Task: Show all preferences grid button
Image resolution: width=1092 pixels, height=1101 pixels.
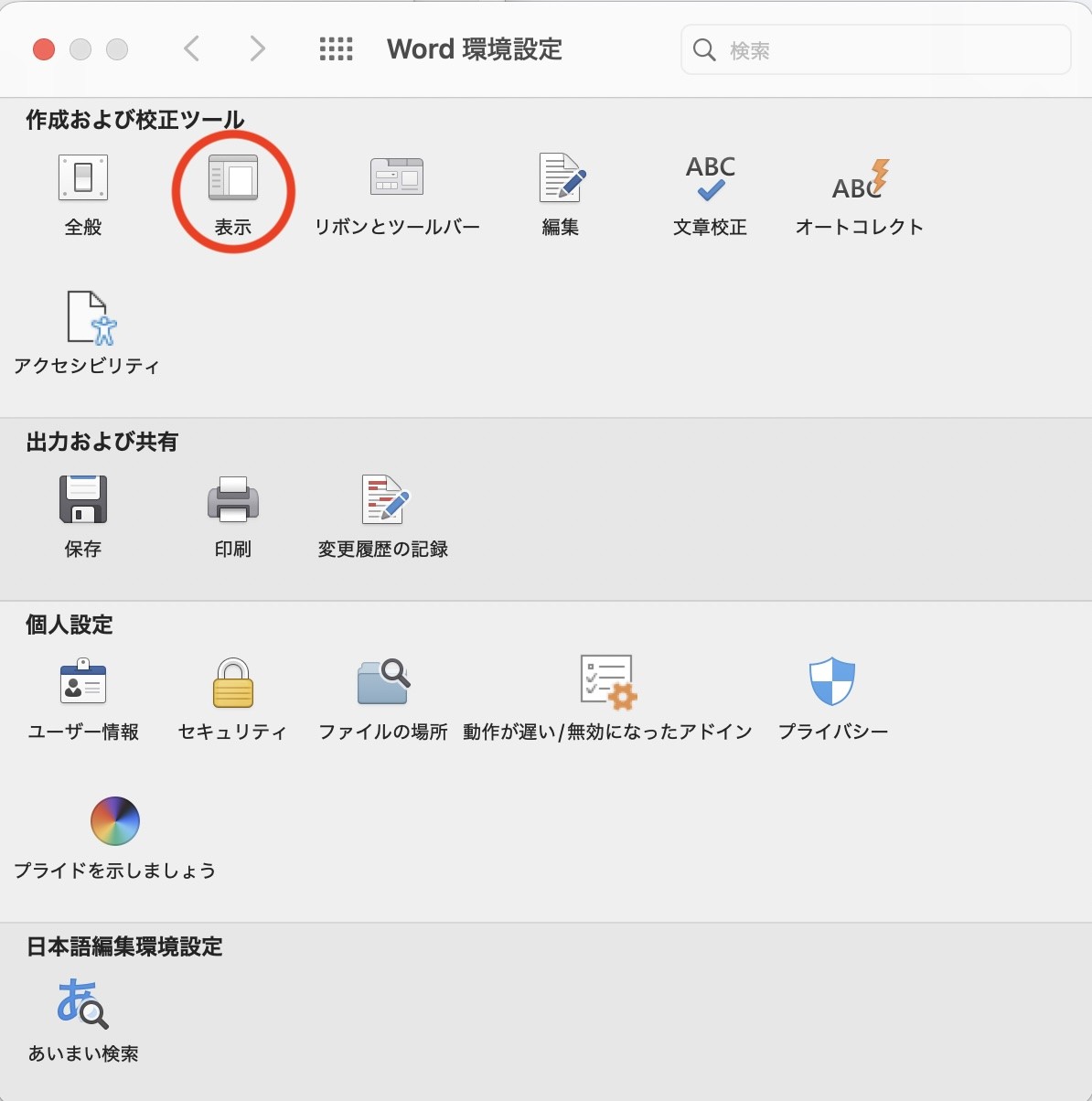Action: click(x=337, y=48)
